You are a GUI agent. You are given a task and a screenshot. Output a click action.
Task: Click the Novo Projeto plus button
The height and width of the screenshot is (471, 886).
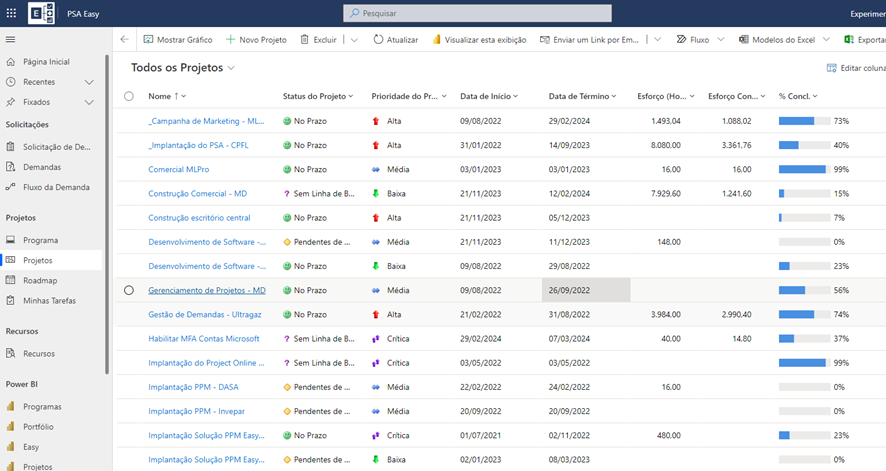click(x=256, y=40)
